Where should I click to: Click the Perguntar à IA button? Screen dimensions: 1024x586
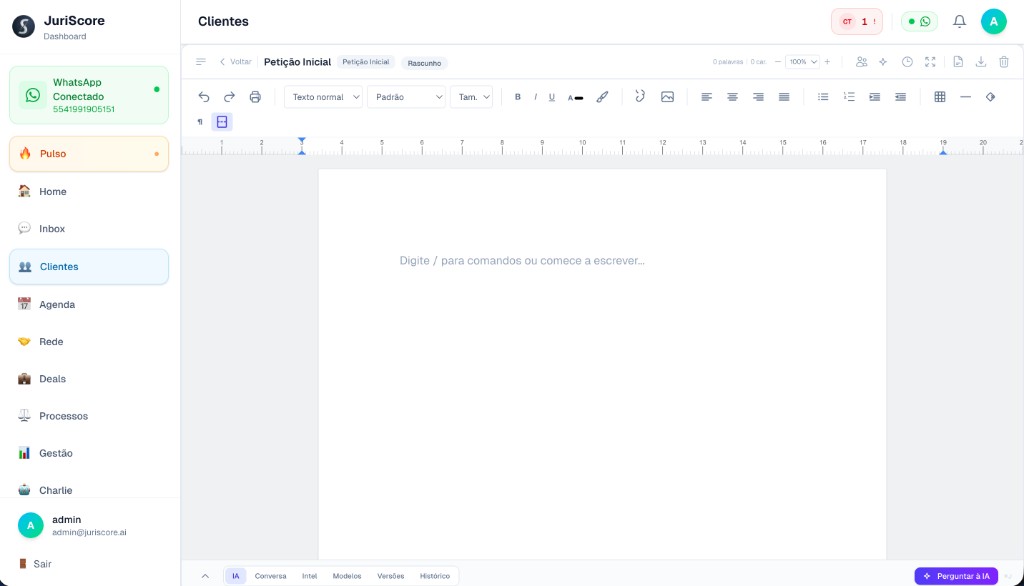[x=956, y=575]
